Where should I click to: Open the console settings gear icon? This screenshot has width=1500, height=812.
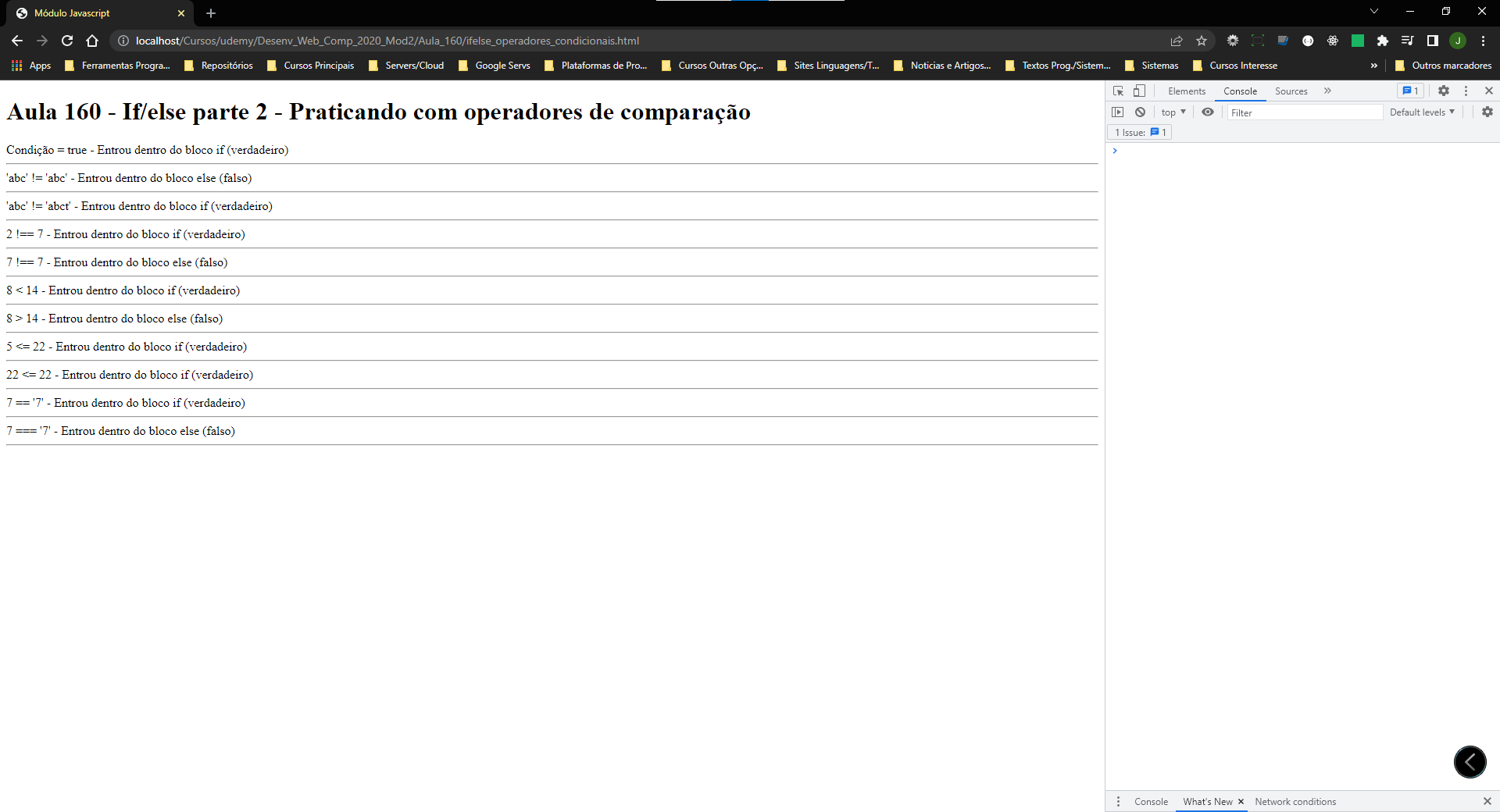tap(1487, 112)
